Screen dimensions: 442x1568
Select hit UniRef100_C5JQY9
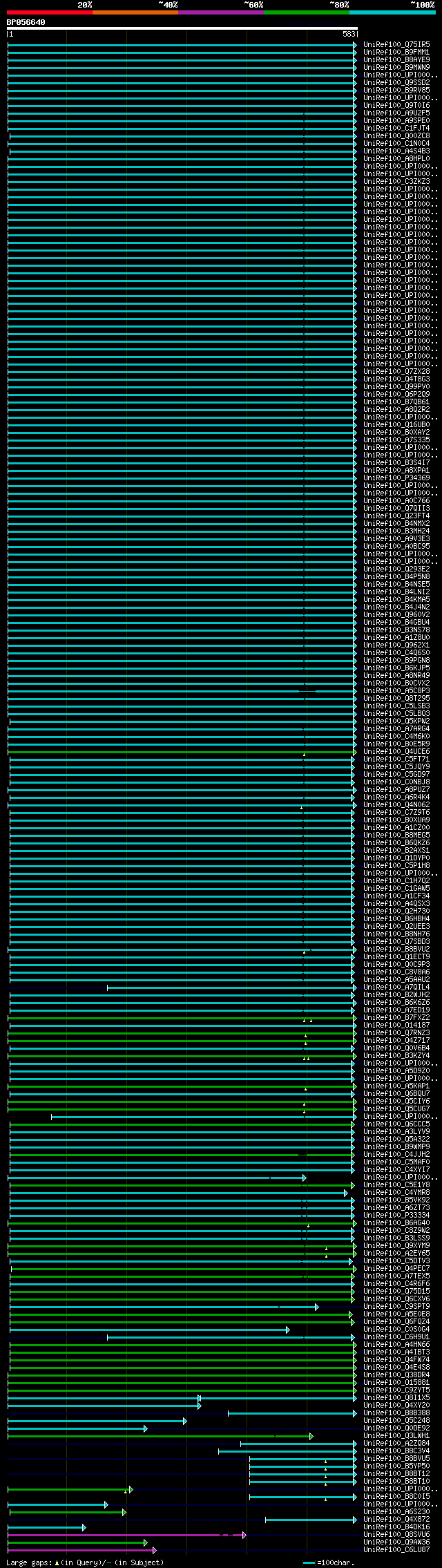[396, 766]
